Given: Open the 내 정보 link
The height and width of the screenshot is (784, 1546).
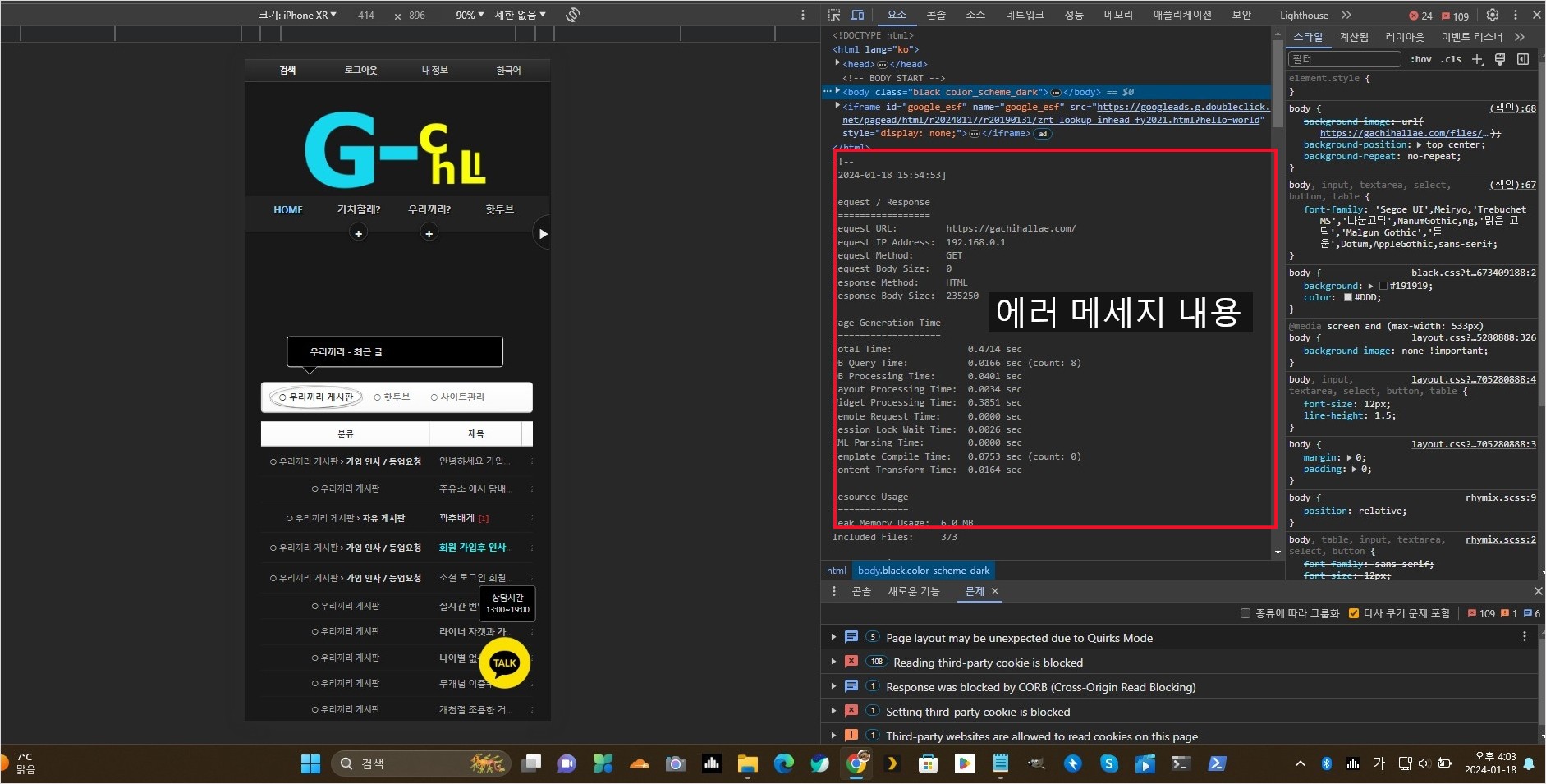Looking at the screenshot, I should click(x=435, y=71).
